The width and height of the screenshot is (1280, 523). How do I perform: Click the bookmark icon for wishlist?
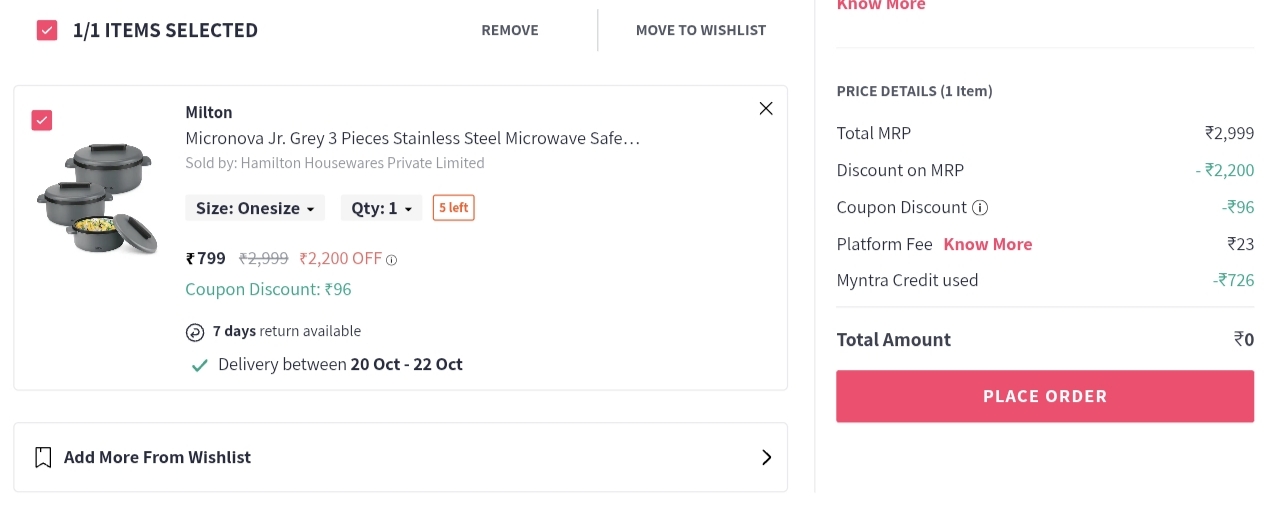43,457
